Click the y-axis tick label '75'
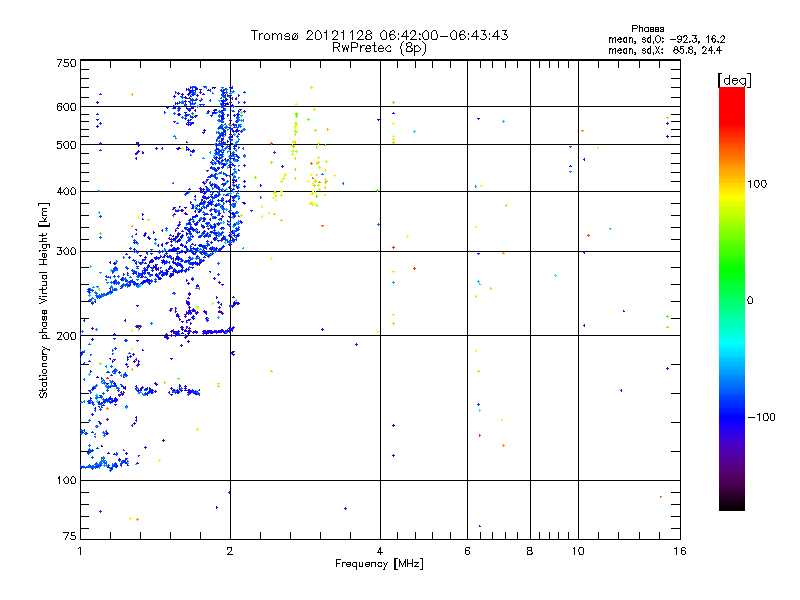This screenshot has width=800, height=600. [70, 536]
